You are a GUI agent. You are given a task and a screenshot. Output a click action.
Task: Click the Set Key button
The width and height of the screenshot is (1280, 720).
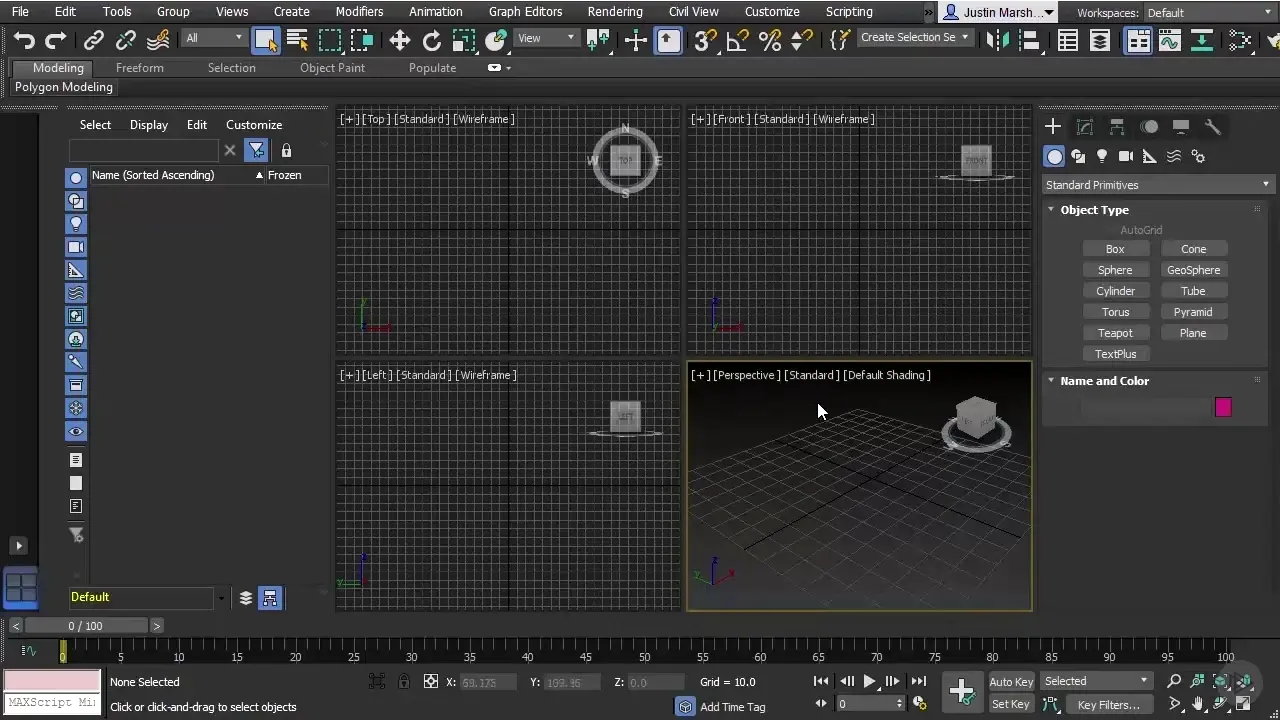[1010, 704]
